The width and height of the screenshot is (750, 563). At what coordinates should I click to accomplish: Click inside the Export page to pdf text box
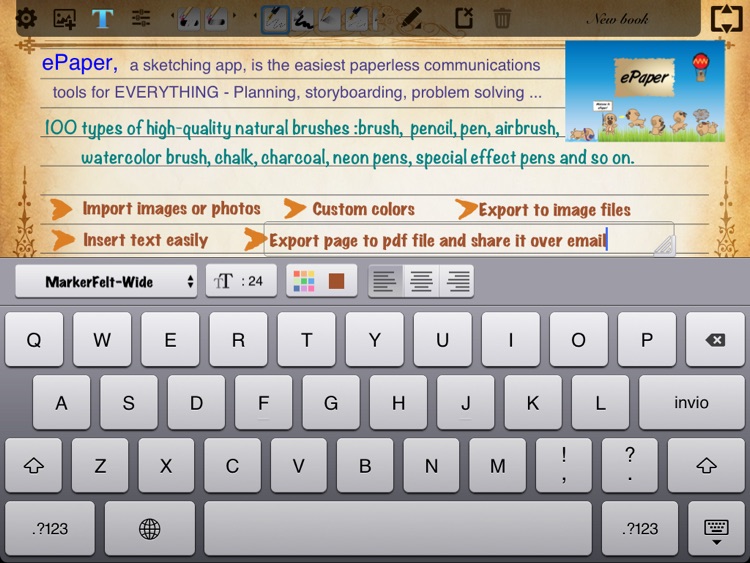pyautogui.click(x=469, y=239)
